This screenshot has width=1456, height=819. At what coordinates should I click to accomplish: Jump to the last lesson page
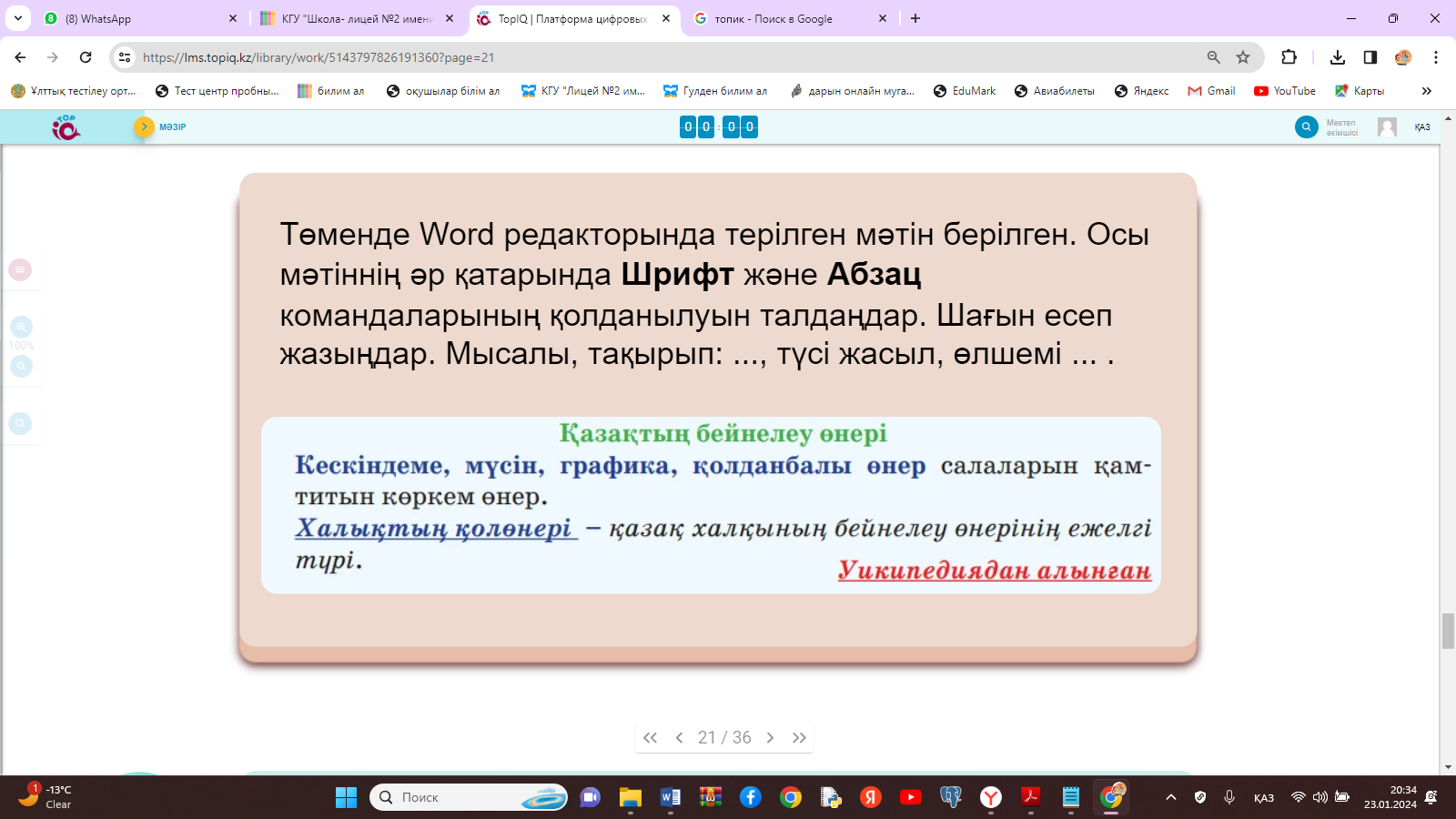799,738
